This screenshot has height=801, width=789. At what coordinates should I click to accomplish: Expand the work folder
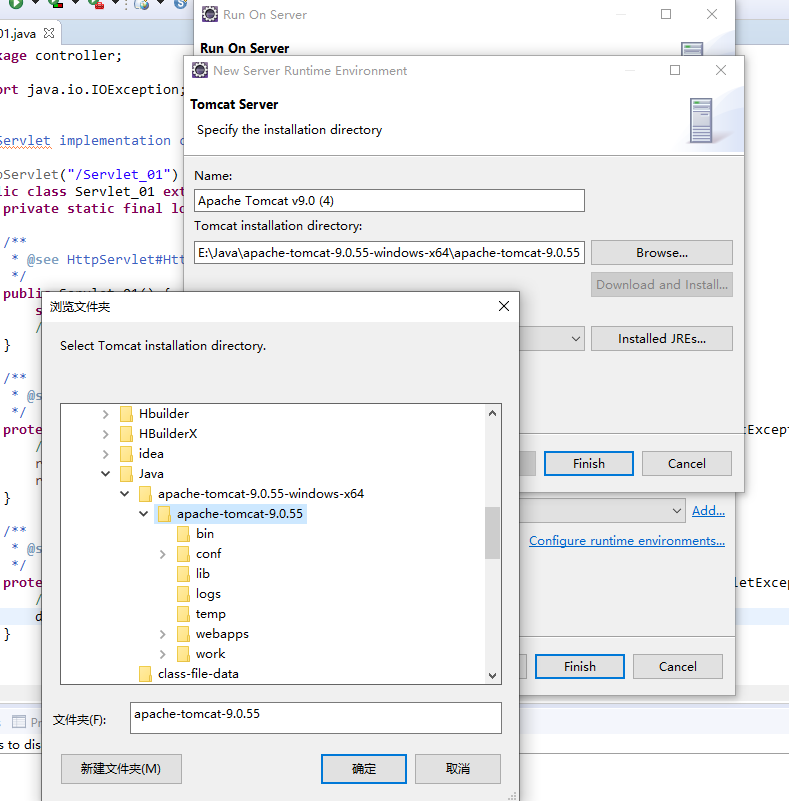[162, 654]
